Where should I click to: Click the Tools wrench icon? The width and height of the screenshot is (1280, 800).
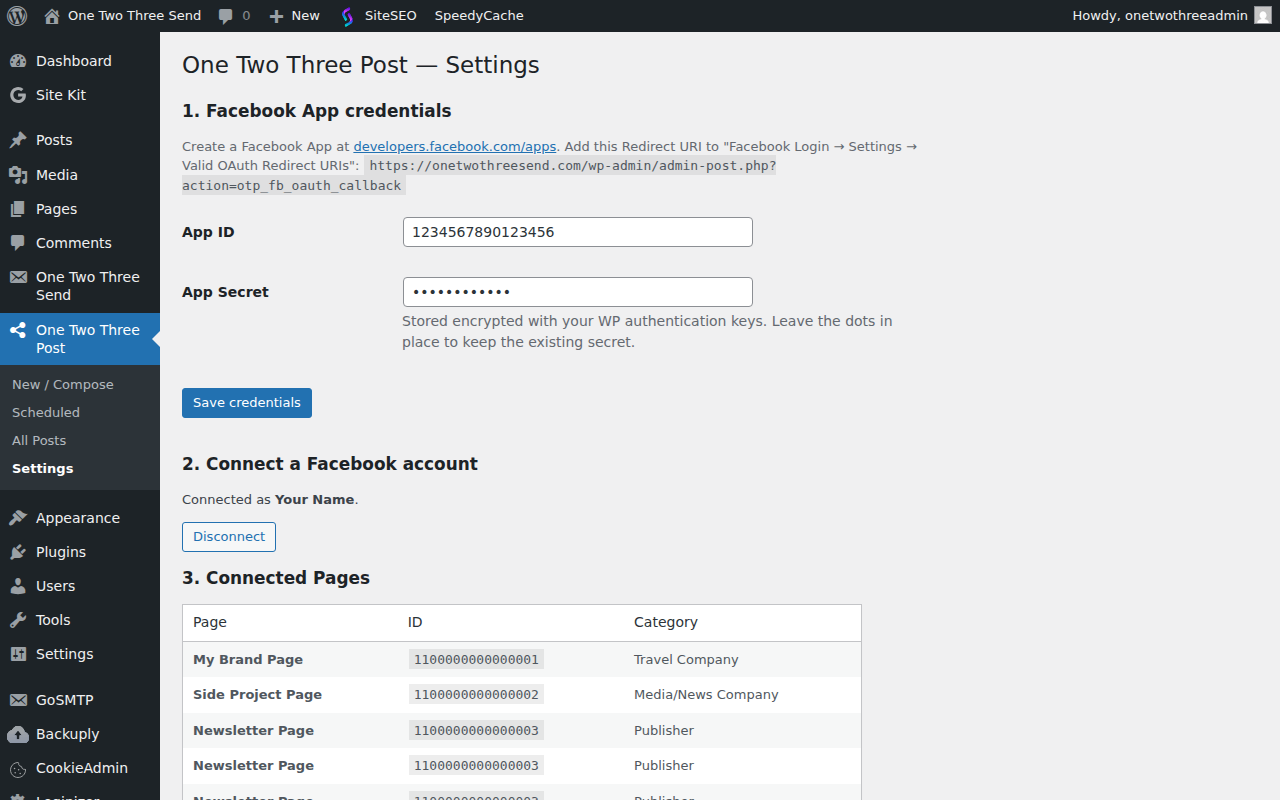tap(18, 620)
